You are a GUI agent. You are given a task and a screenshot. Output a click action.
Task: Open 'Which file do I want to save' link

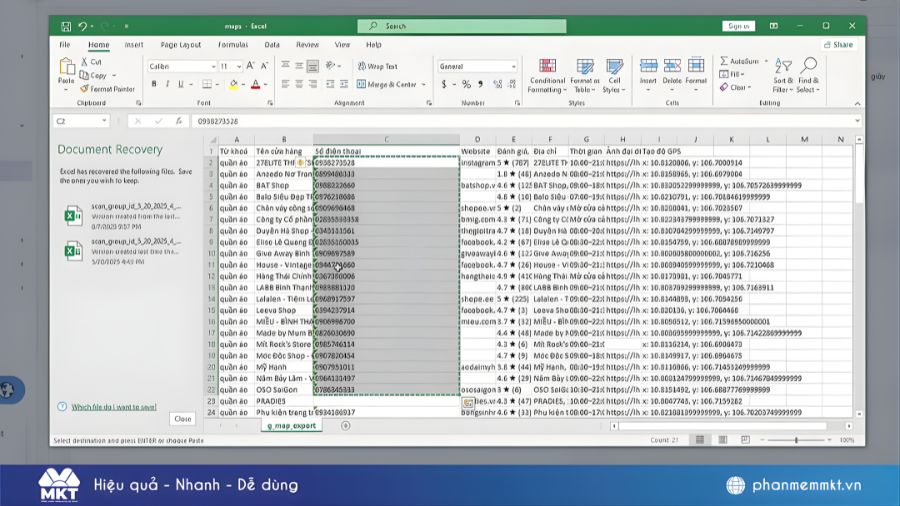coord(114,407)
